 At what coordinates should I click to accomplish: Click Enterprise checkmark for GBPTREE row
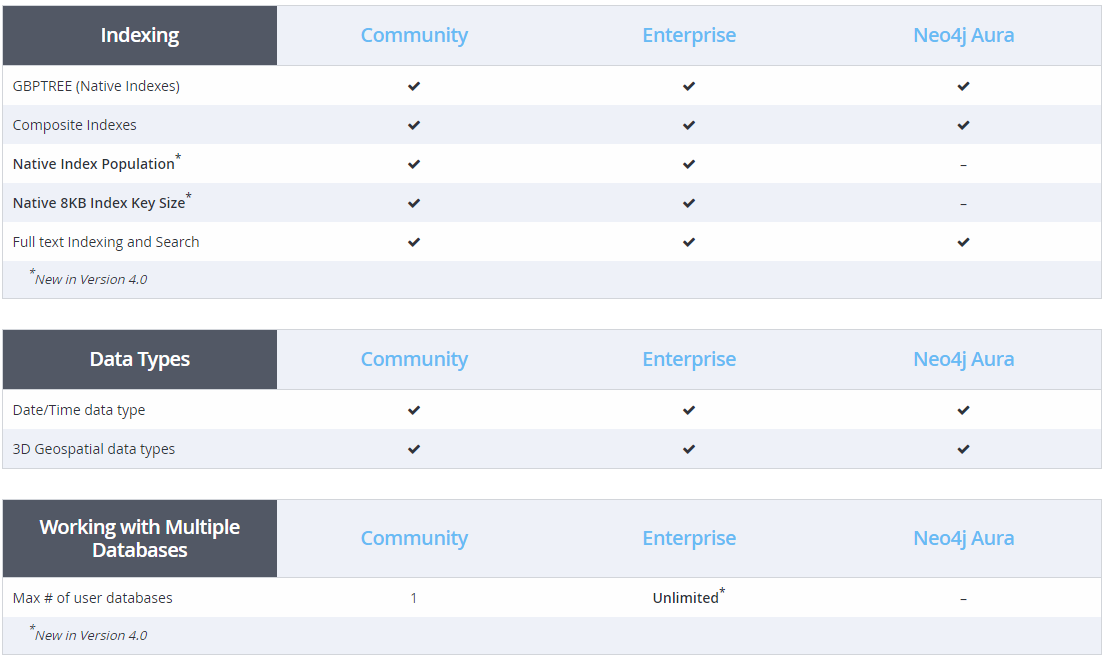pyautogui.click(x=689, y=86)
